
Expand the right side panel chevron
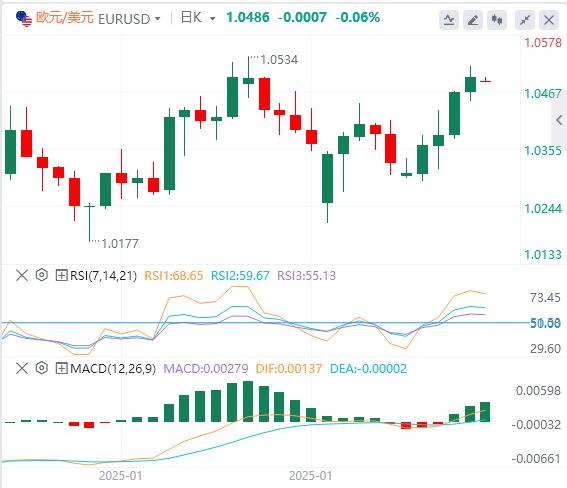(x=559, y=120)
